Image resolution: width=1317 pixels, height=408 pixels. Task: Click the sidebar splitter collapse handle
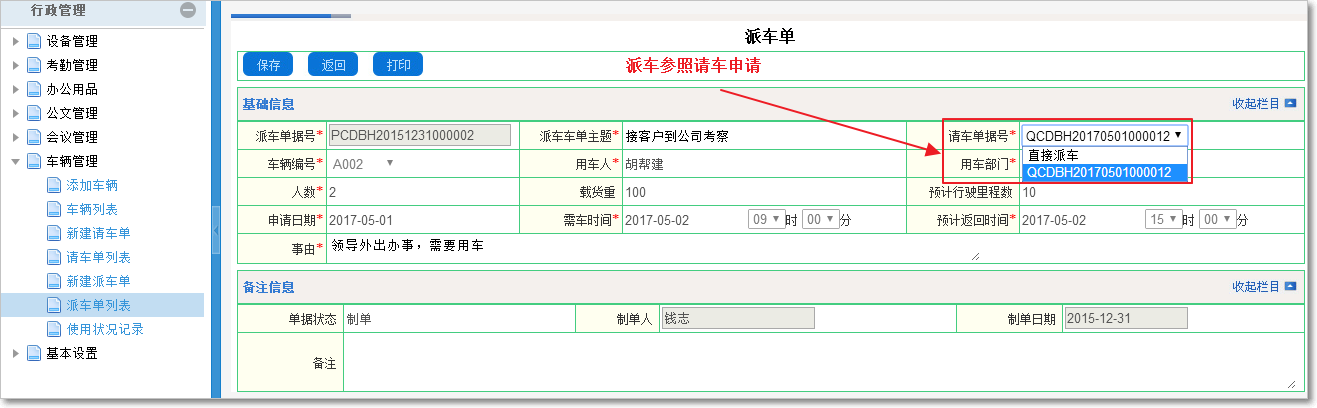click(215, 232)
